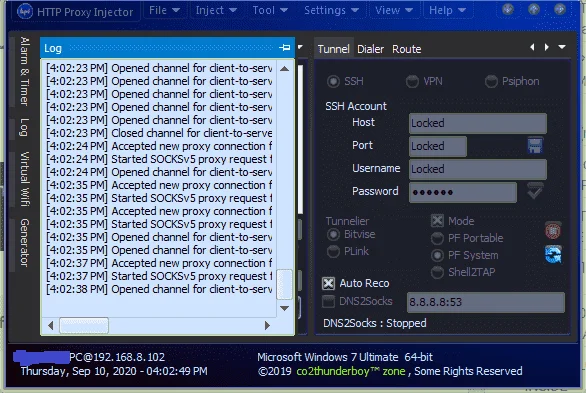The height and width of the screenshot is (393, 586).
Task: Open the Alarm & Timer side tab
Action: (24, 71)
